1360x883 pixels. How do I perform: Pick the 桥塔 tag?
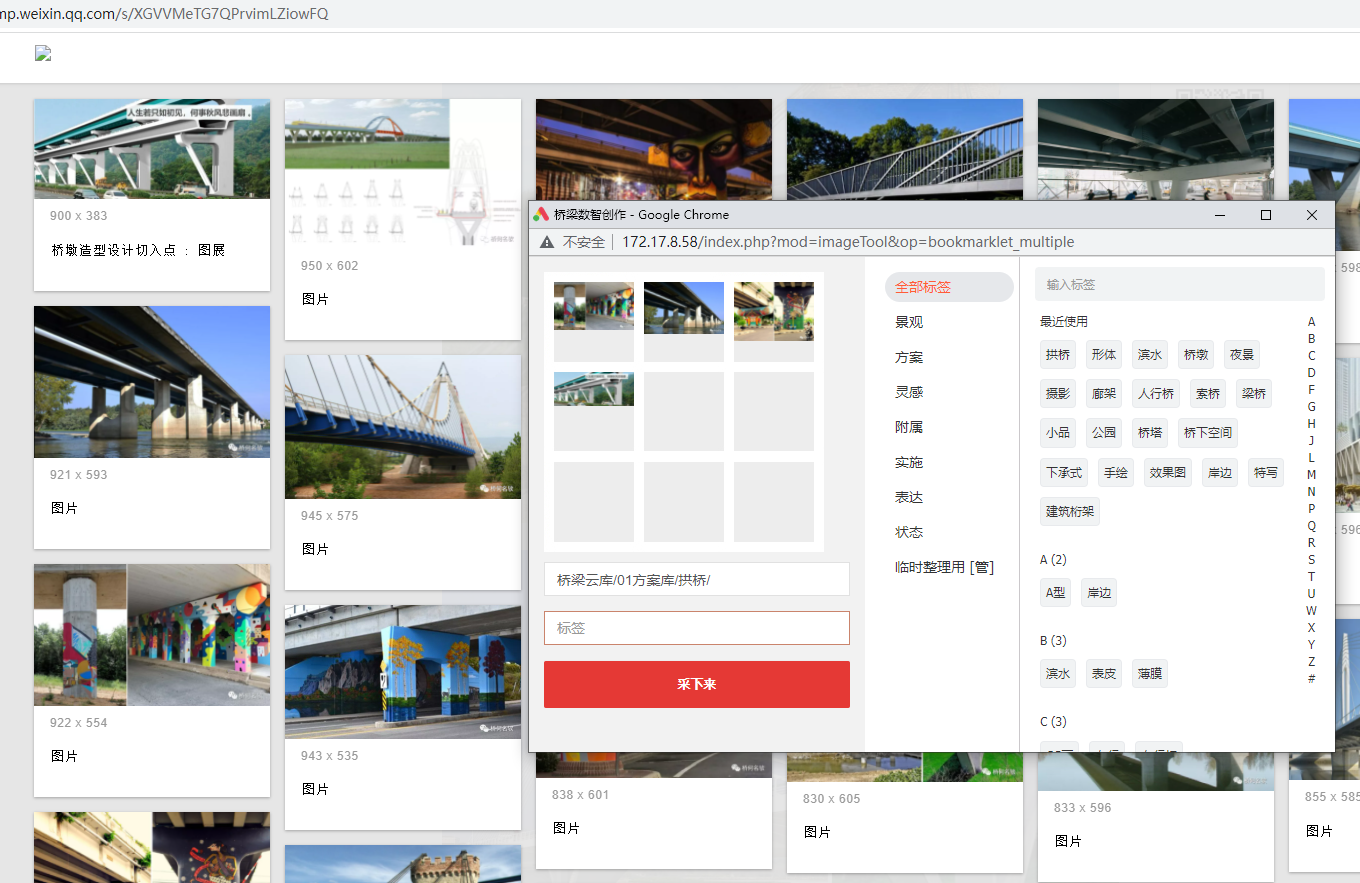point(1150,433)
